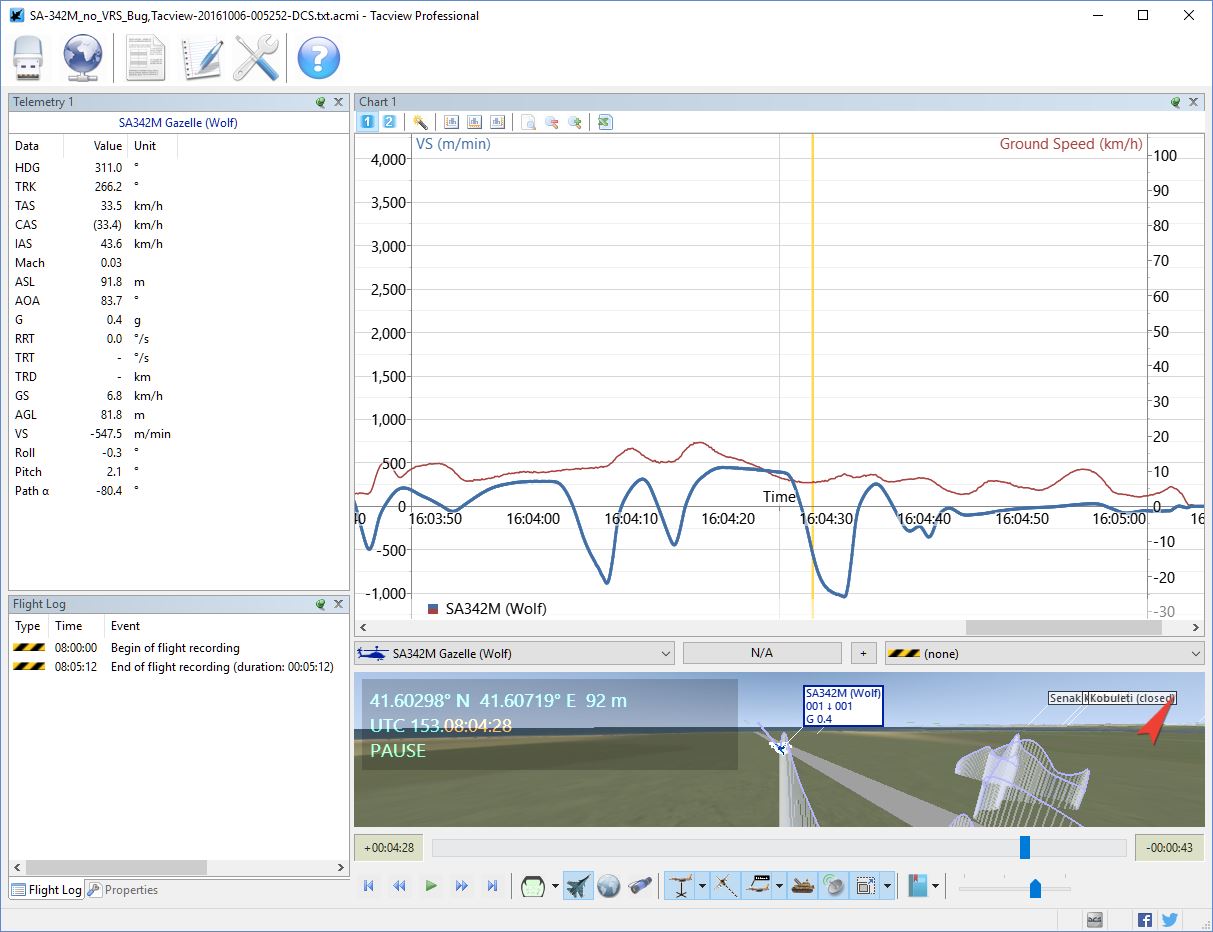The height and width of the screenshot is (932, 1213).
Task: Click the magic wand auto-fit chart tool
Action: click(421, 122)
